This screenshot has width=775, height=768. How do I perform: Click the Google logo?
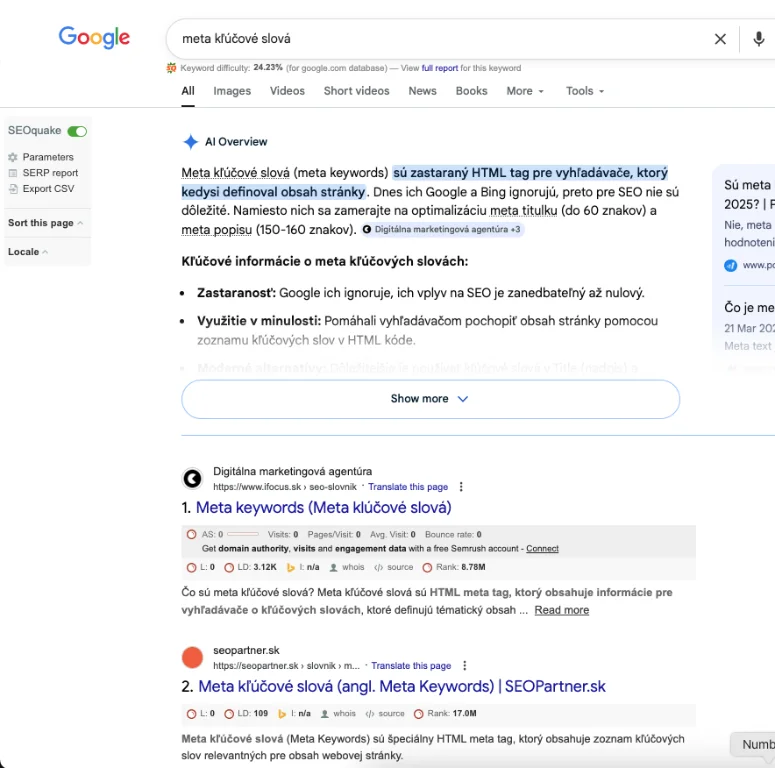pos(94,38)
